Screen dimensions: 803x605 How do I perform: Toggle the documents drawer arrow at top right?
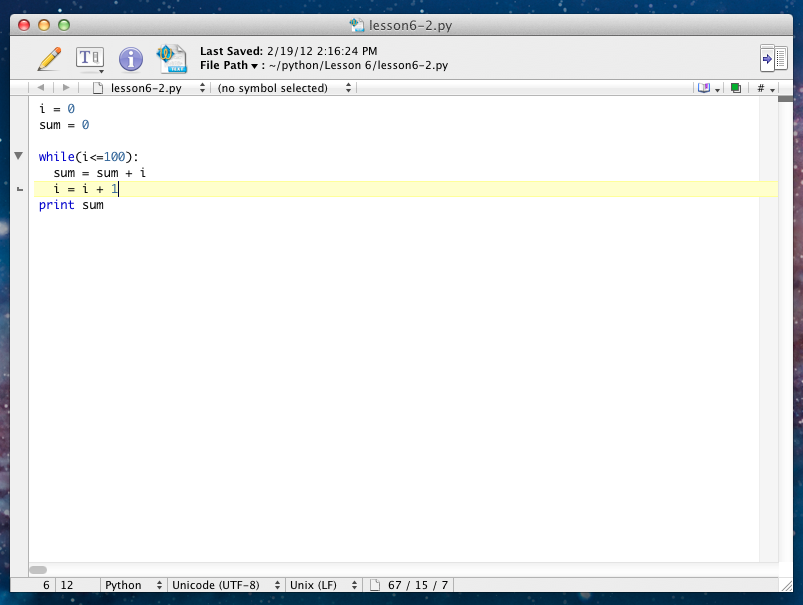[773, 58]
